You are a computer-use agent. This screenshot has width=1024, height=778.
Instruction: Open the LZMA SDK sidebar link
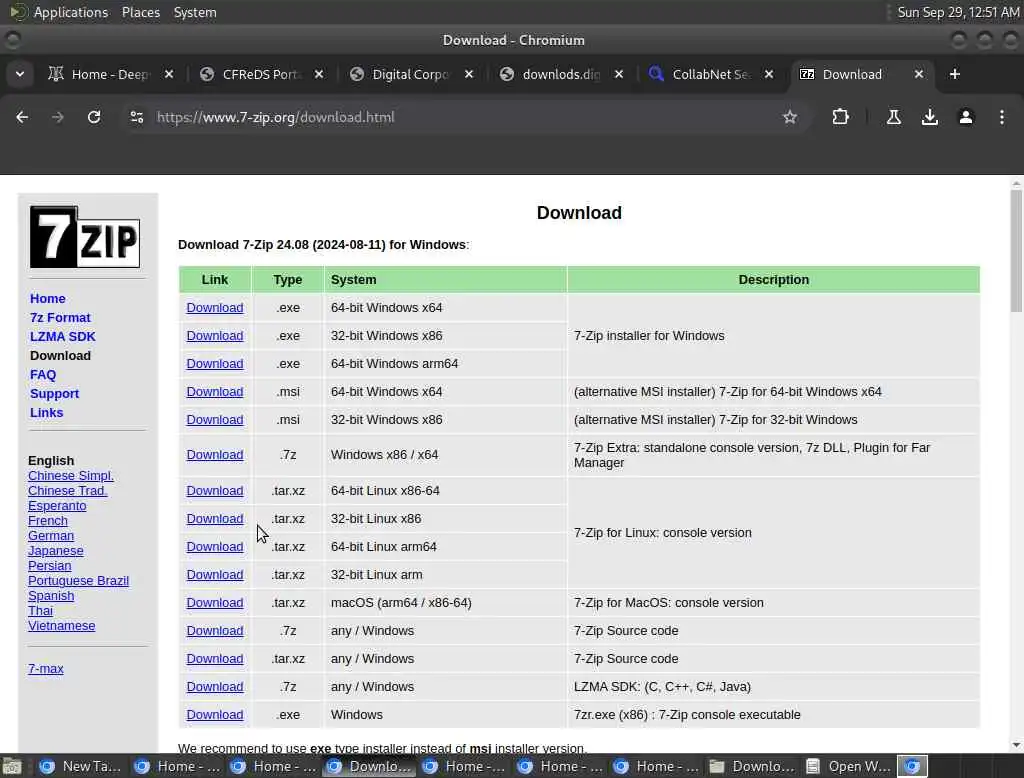tap(63, 336)
